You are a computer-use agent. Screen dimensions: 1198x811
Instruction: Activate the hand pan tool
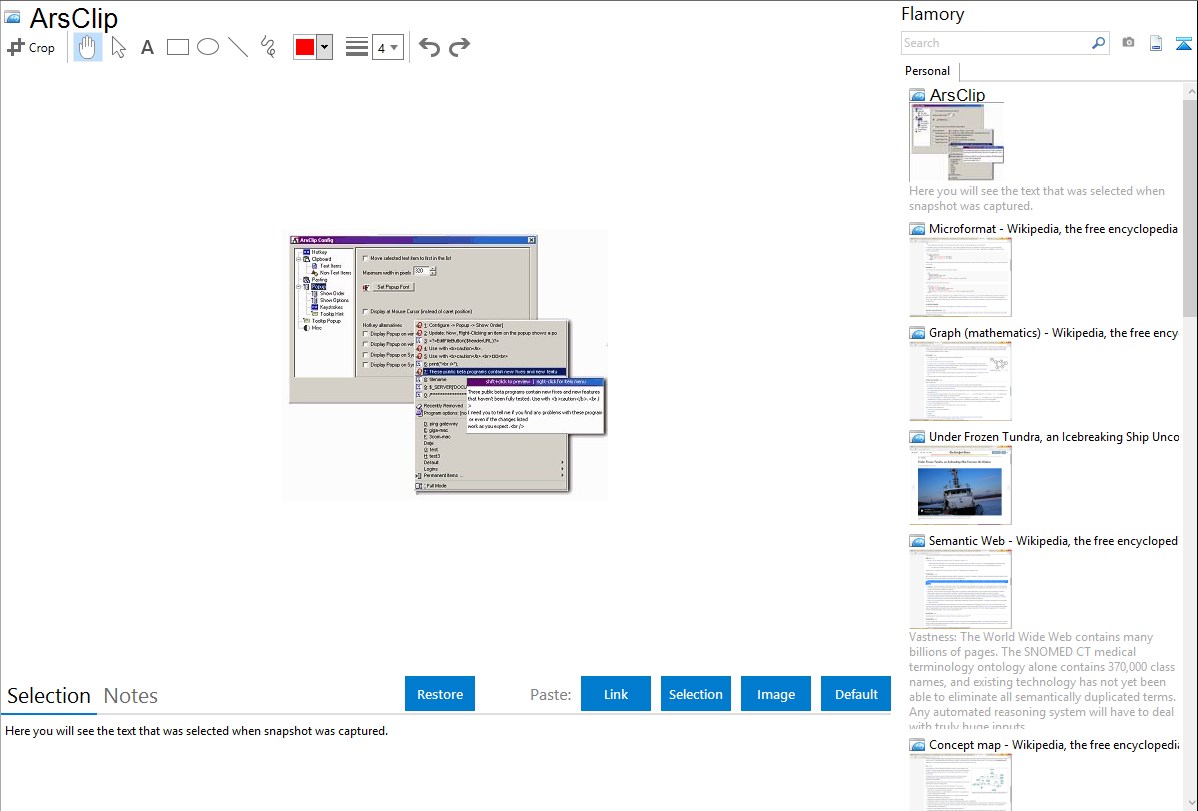(87, 47)
